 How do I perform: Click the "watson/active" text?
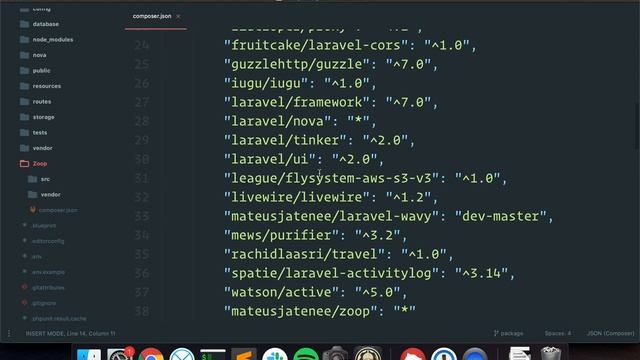(282, 292)
